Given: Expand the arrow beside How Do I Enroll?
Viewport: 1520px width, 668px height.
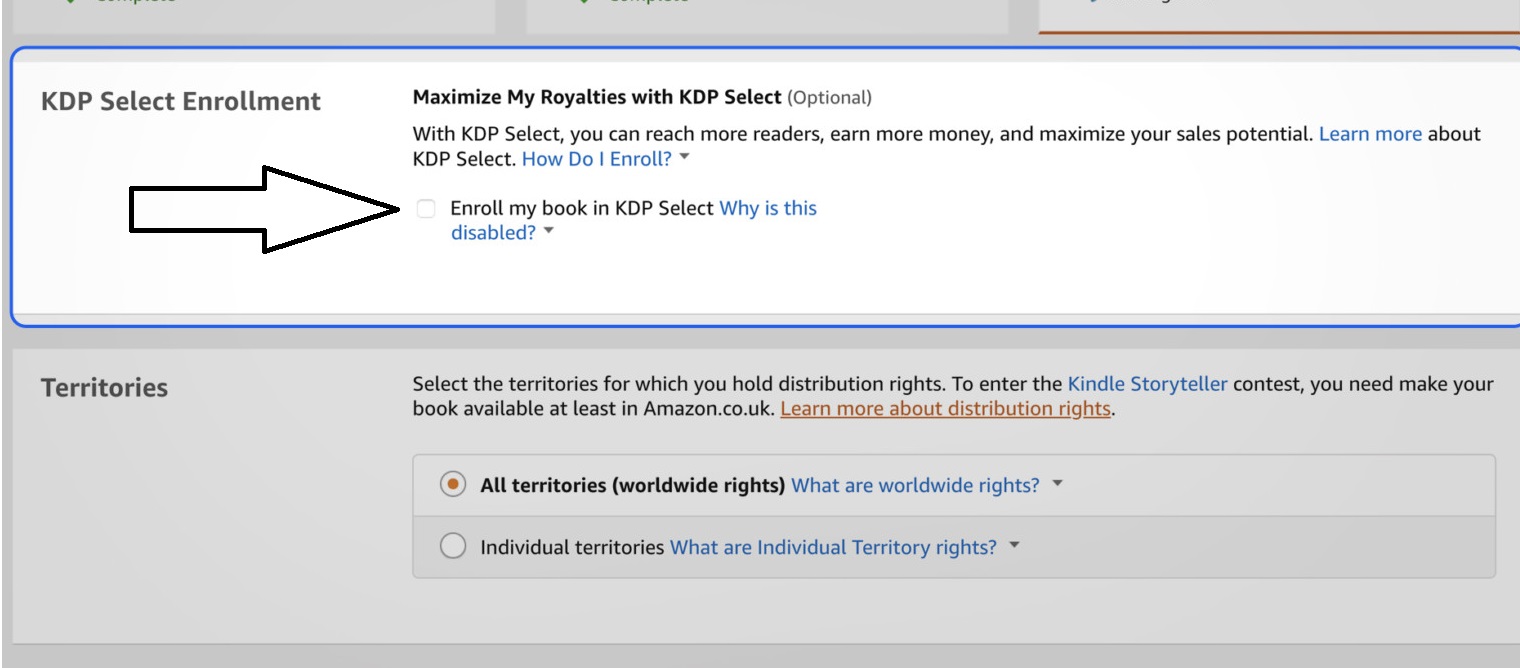Looking at the screenshot, I should click(685, 158).
